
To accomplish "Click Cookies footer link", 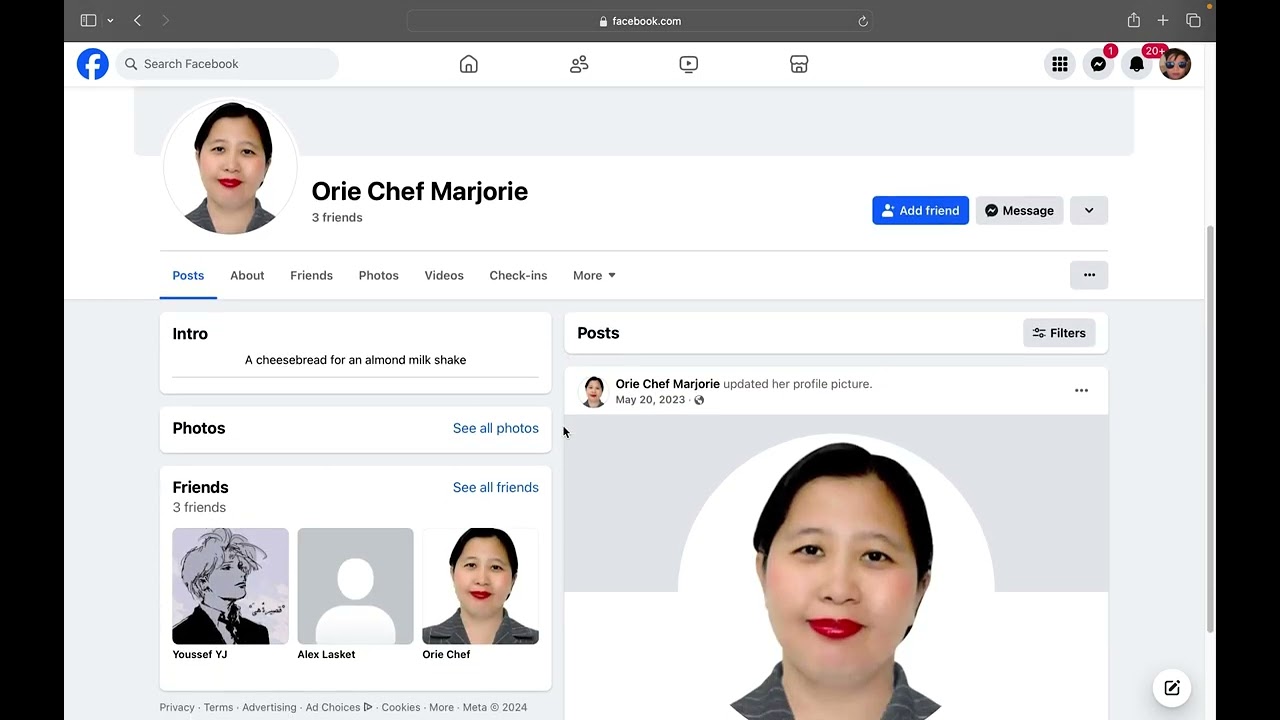I will (x=401, y=707).
